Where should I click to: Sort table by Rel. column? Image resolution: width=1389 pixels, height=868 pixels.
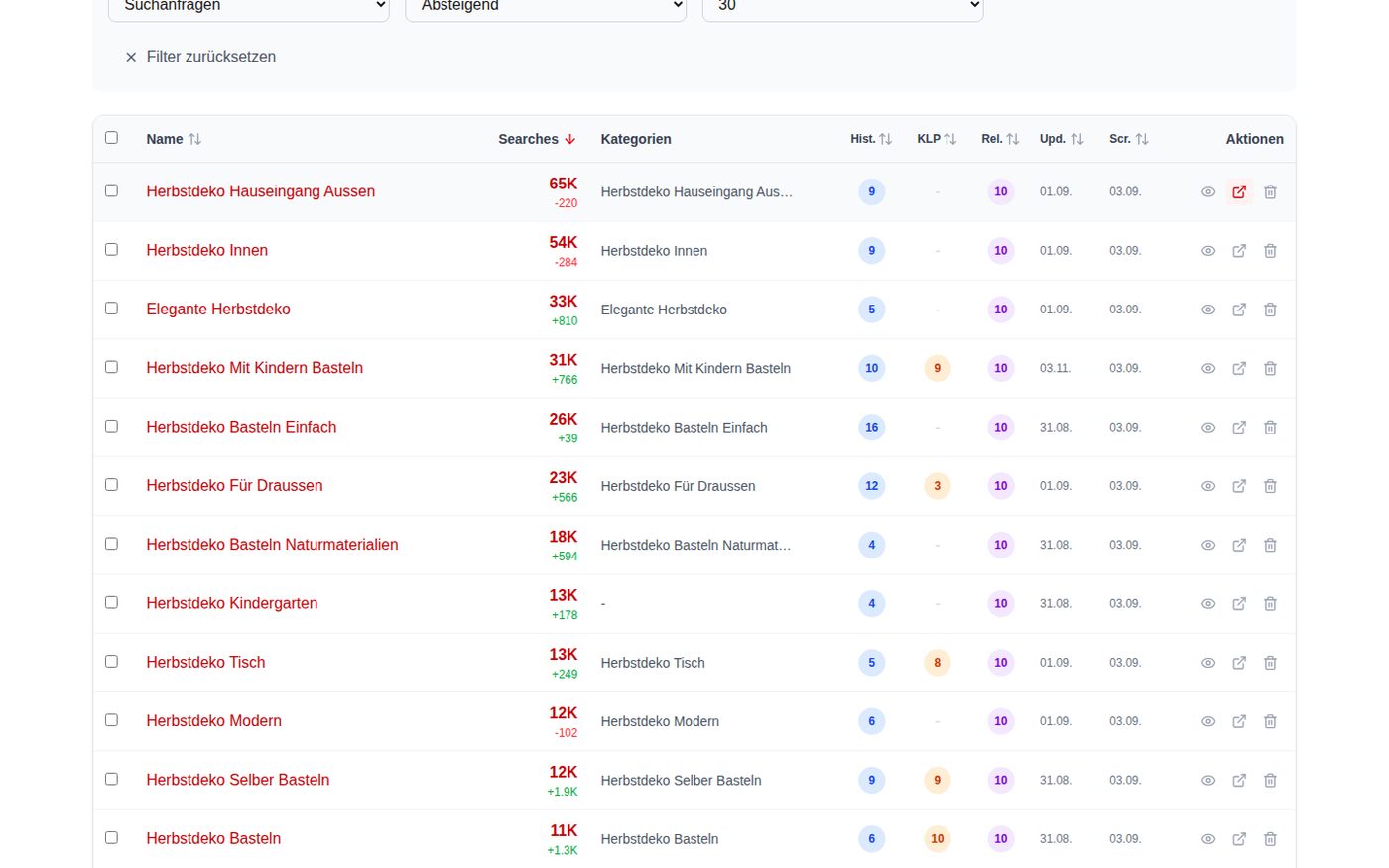pos(1000,139)
